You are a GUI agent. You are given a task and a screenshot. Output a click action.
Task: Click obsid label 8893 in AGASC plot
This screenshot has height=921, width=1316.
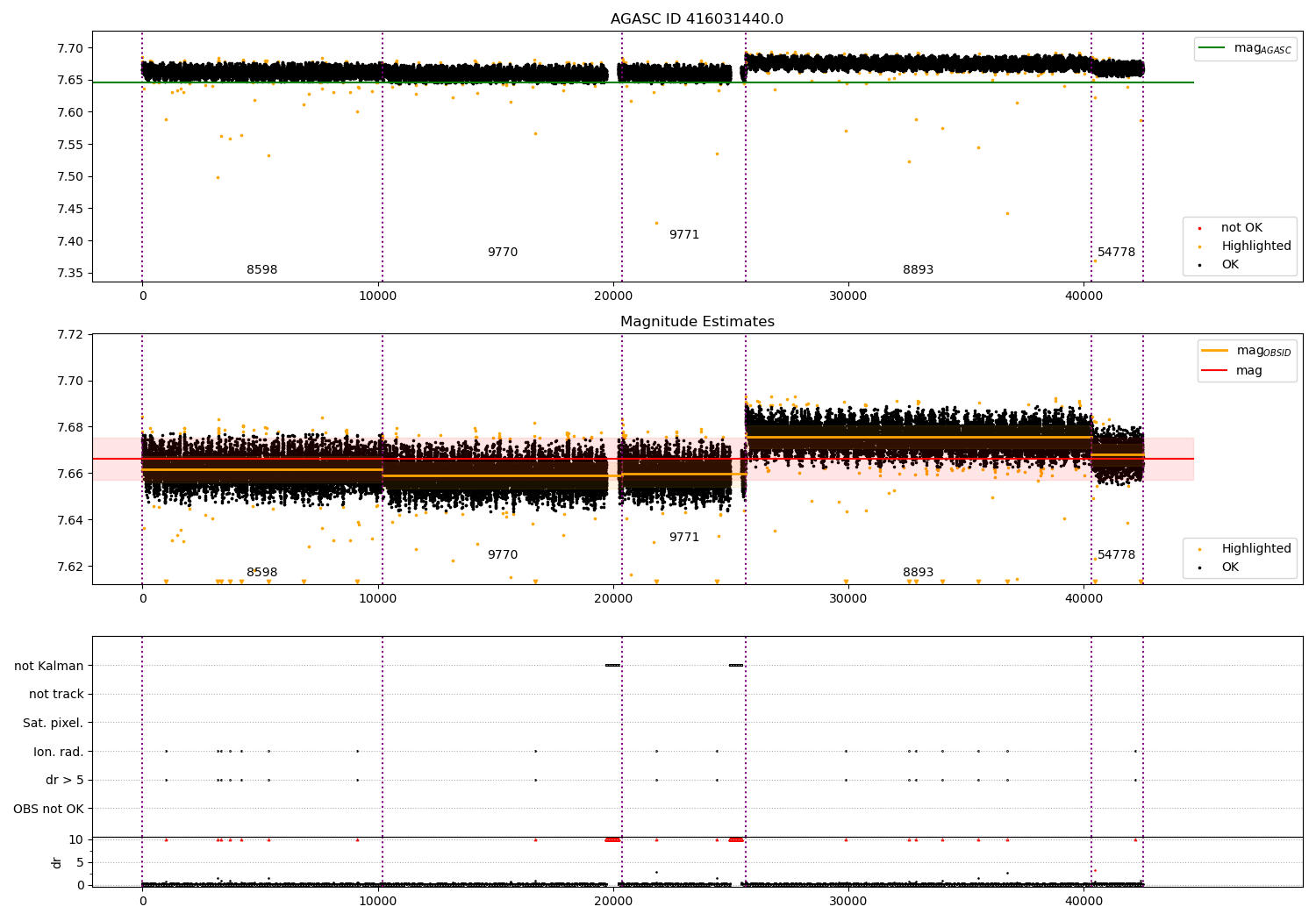[919, 270]
